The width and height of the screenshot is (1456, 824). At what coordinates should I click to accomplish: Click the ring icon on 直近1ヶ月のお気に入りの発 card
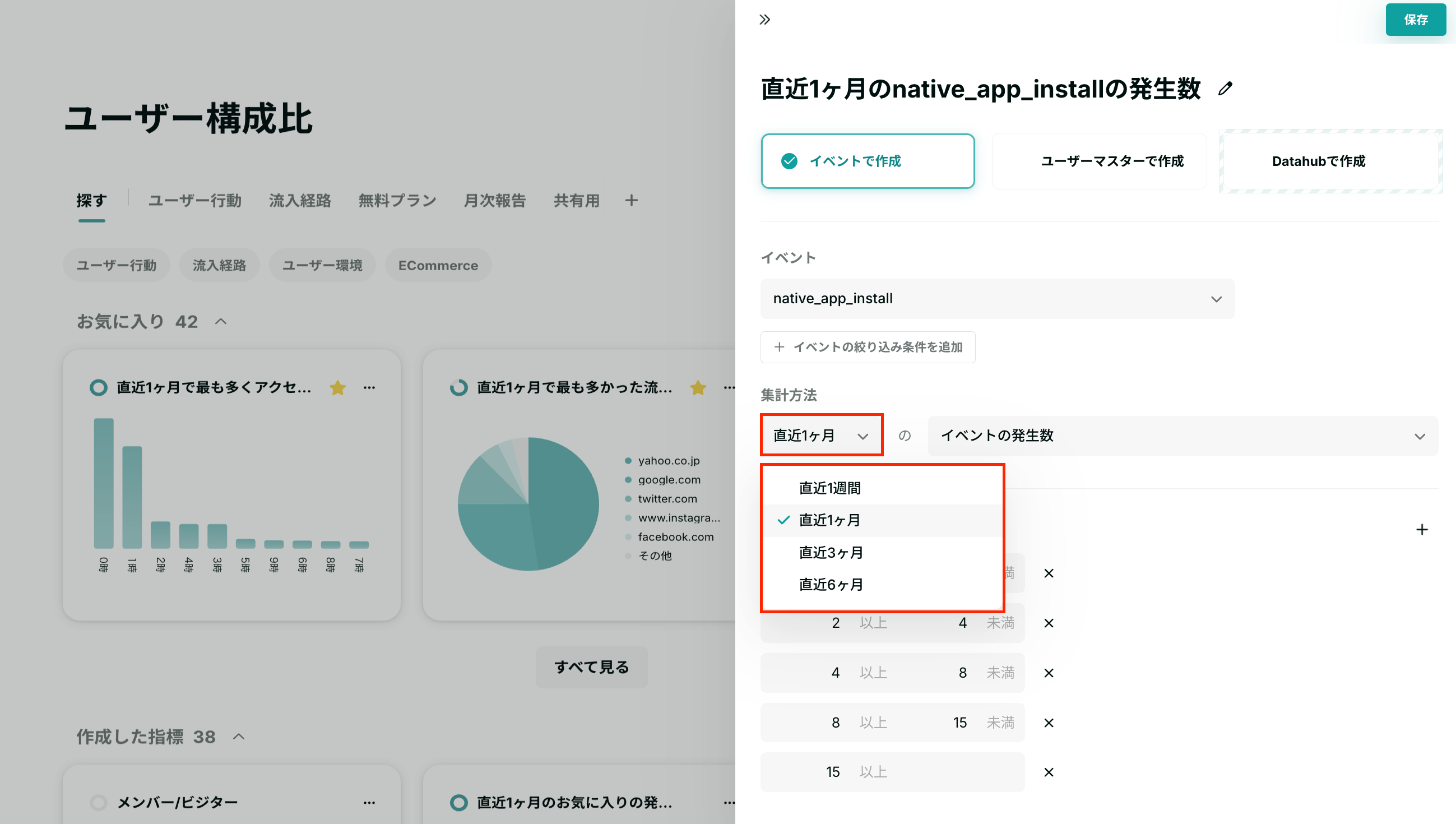[x=459, y=803]
